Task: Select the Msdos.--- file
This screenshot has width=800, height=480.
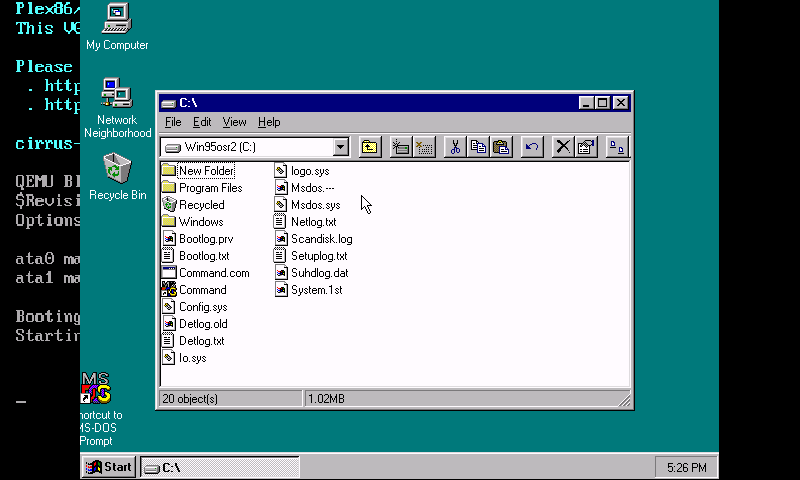Action: click(x=305, y=188)
